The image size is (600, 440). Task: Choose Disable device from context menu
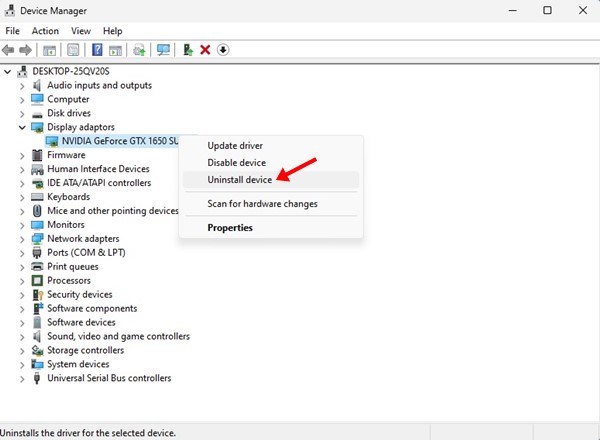(x=271, y=163)
